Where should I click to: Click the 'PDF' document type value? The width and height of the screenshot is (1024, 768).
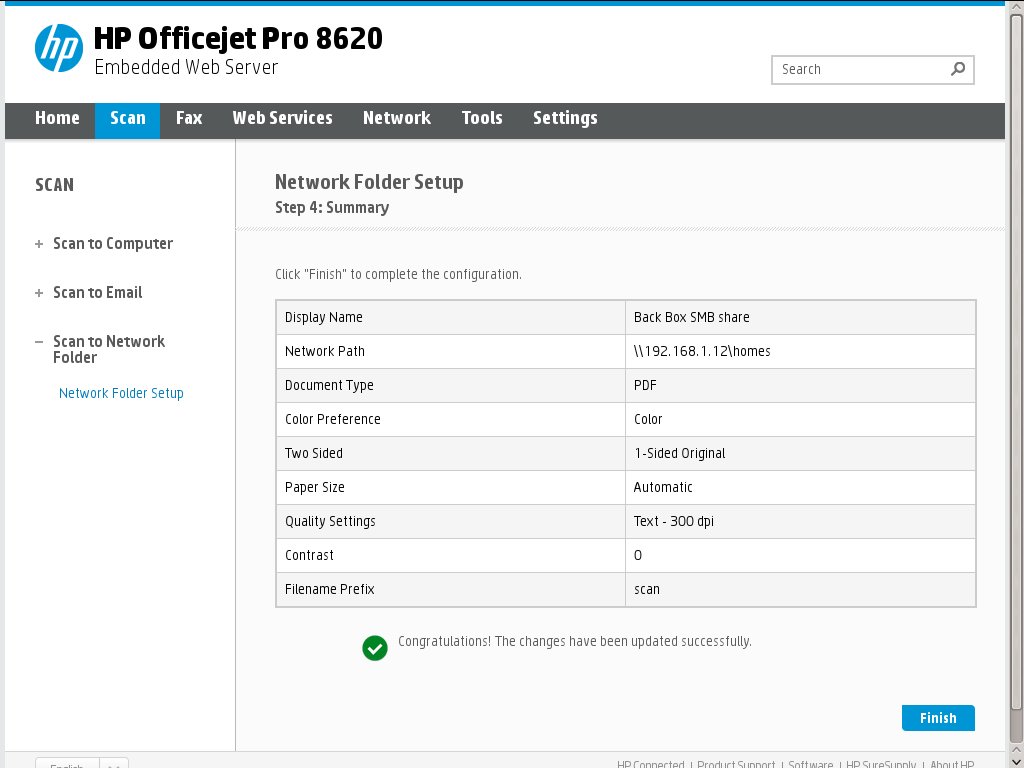[645, 385]
